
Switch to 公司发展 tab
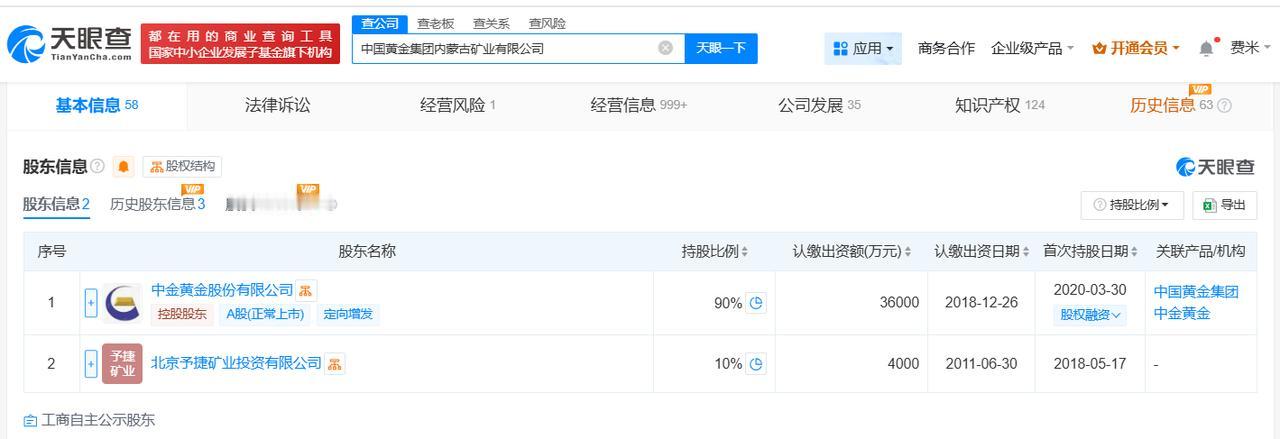[x=819, y=105]
